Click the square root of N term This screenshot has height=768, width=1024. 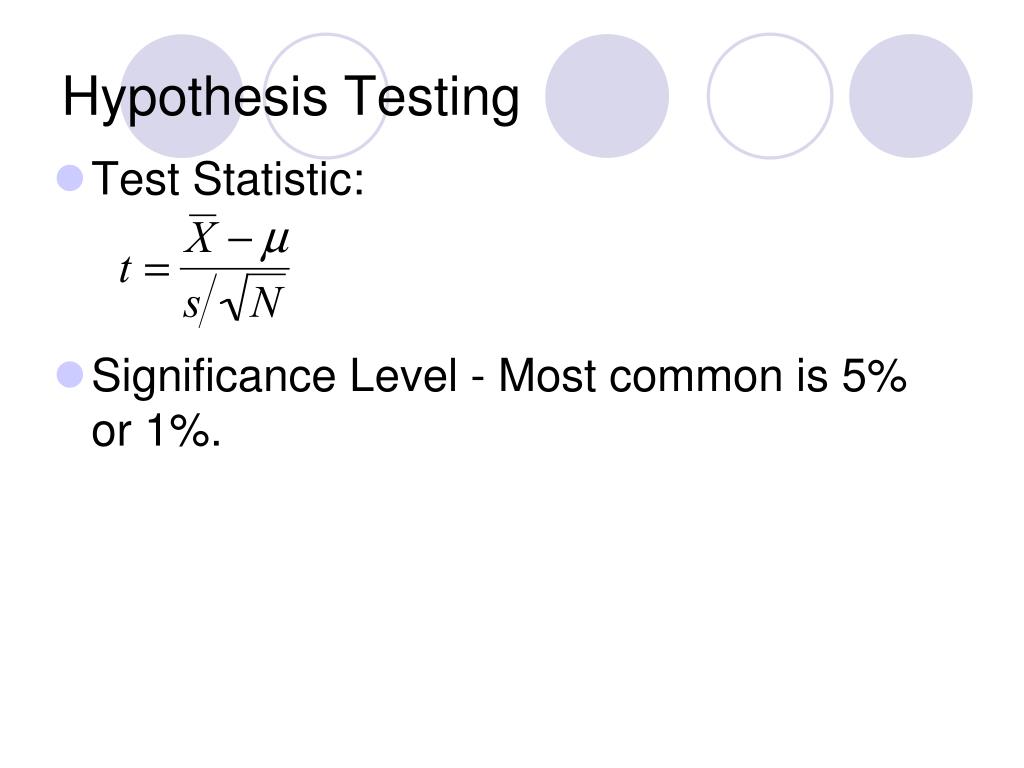(253, 302)
